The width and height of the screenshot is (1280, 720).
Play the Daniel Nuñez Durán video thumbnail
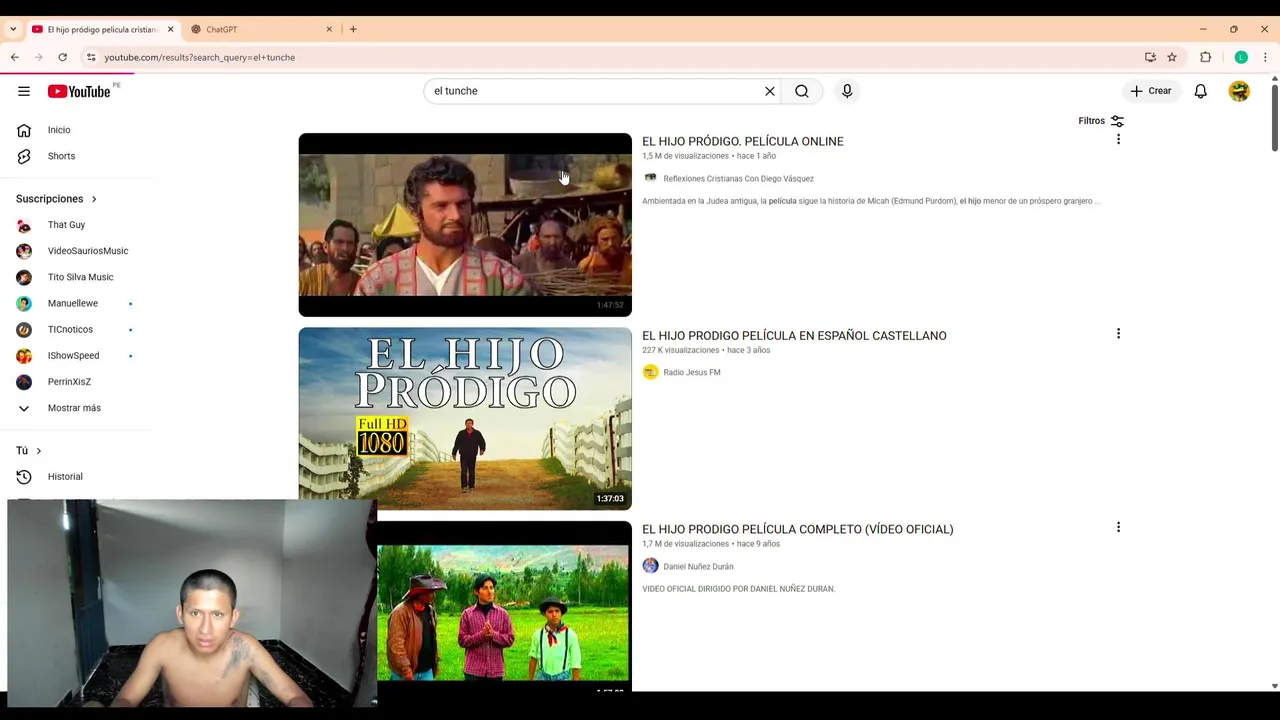[504, 606]
